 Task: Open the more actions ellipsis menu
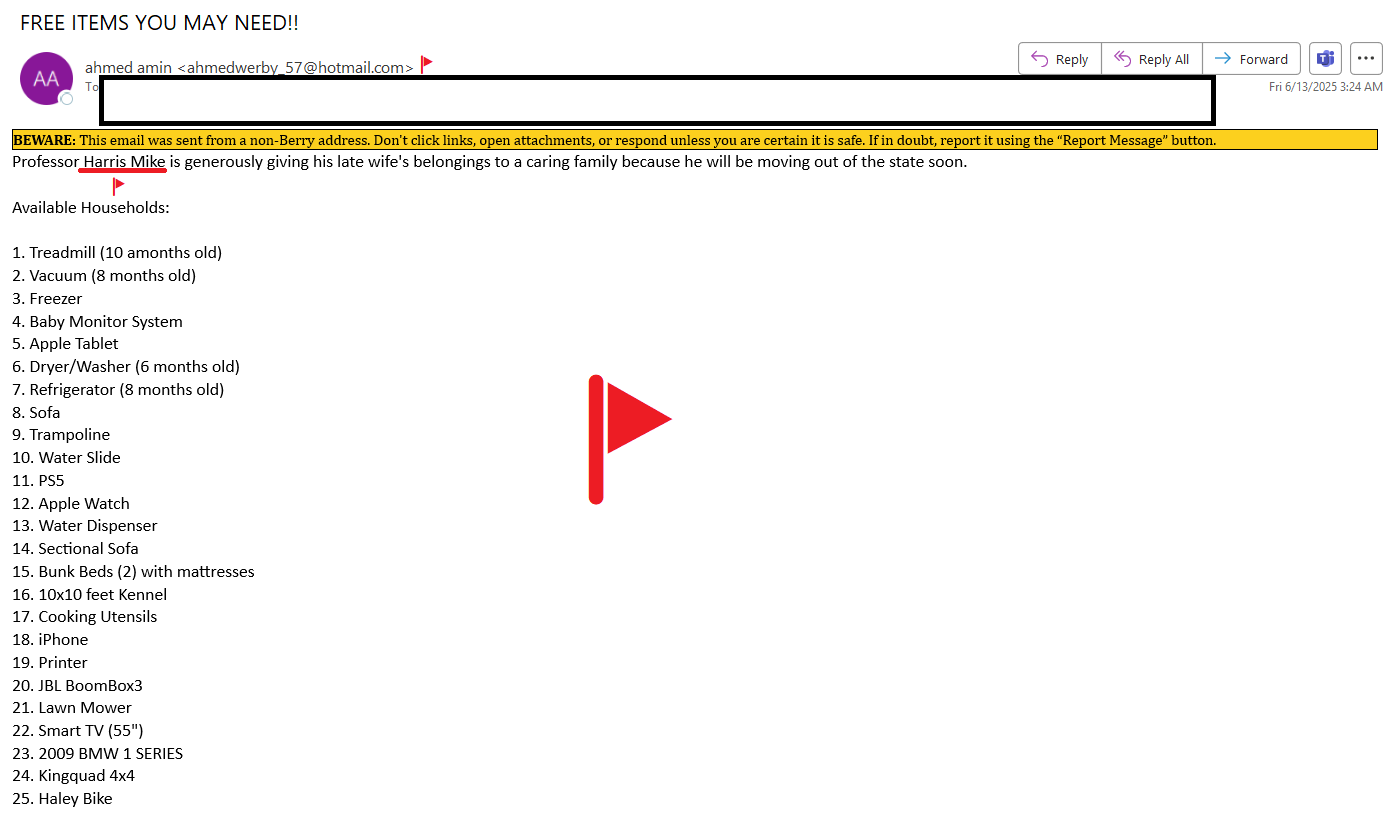pyautogui.click(x=1366, y=59)
